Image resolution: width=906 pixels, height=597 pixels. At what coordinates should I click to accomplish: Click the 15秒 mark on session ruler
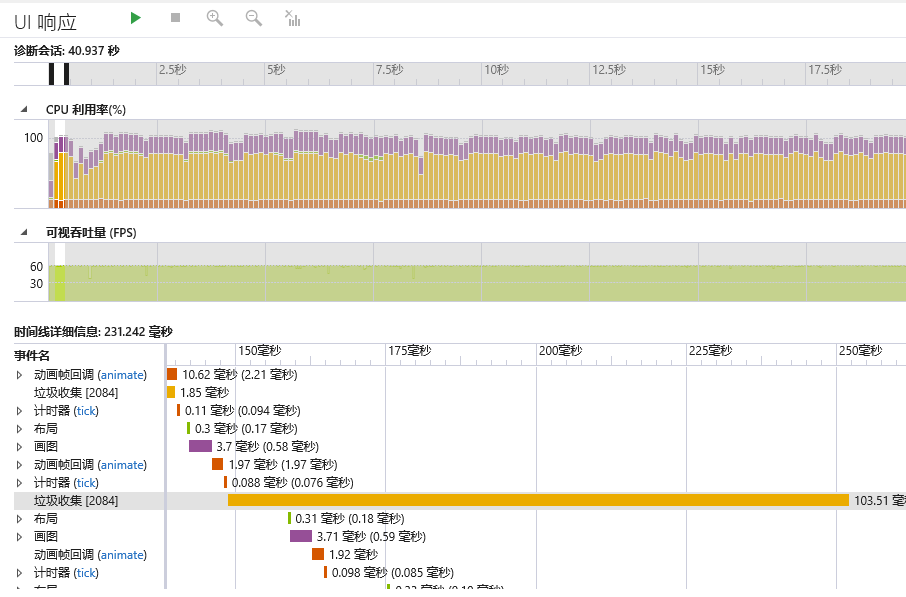(x=712, y=70)
